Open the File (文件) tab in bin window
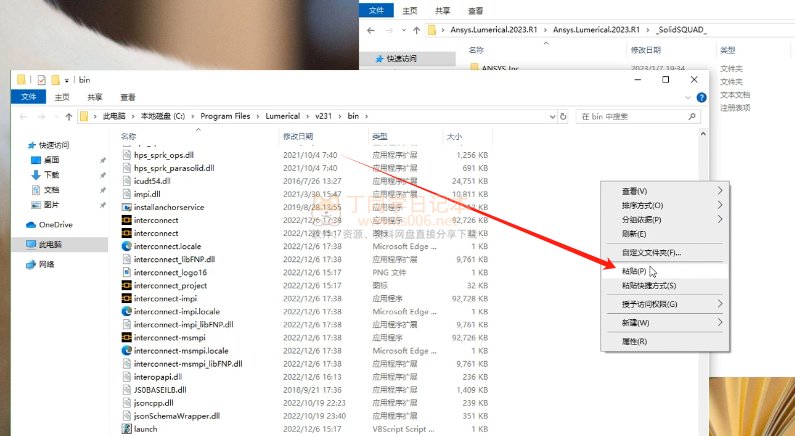Viewport: 795px width, 436px height. coord(28,98)
